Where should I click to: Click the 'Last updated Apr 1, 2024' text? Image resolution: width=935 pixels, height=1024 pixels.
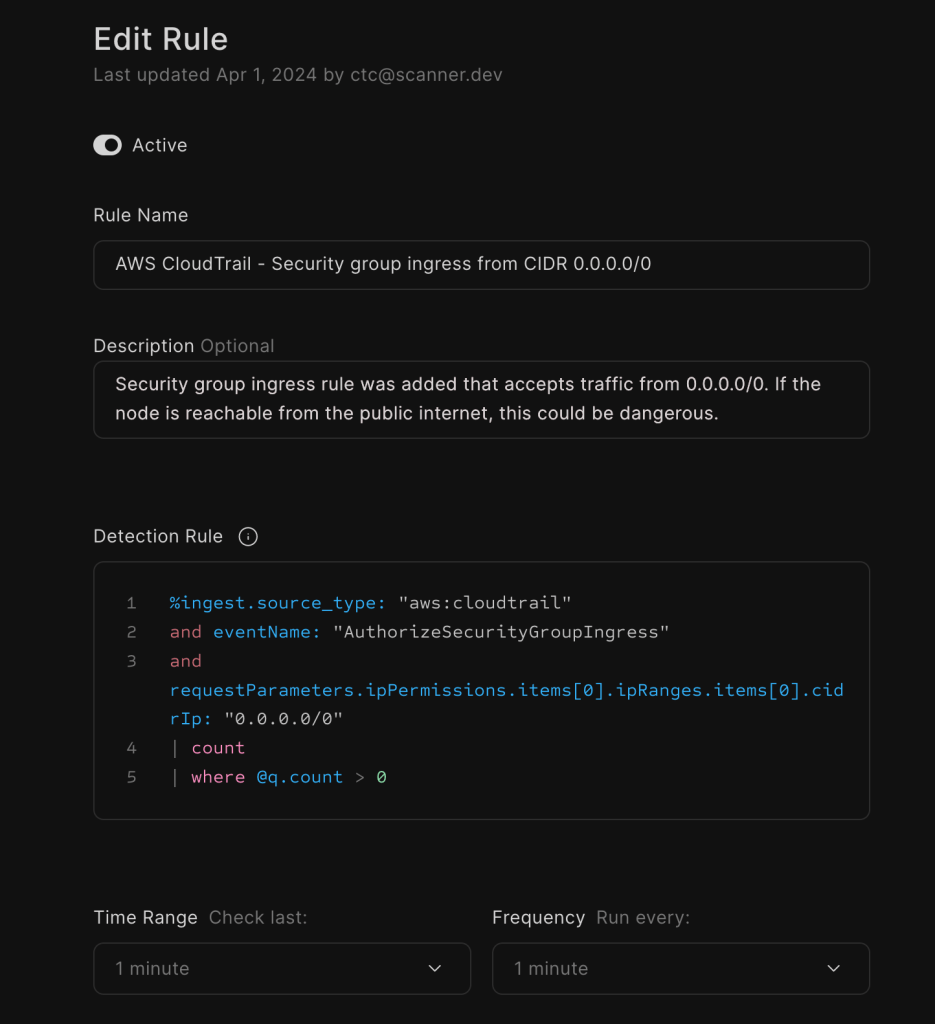pos(204,75)
